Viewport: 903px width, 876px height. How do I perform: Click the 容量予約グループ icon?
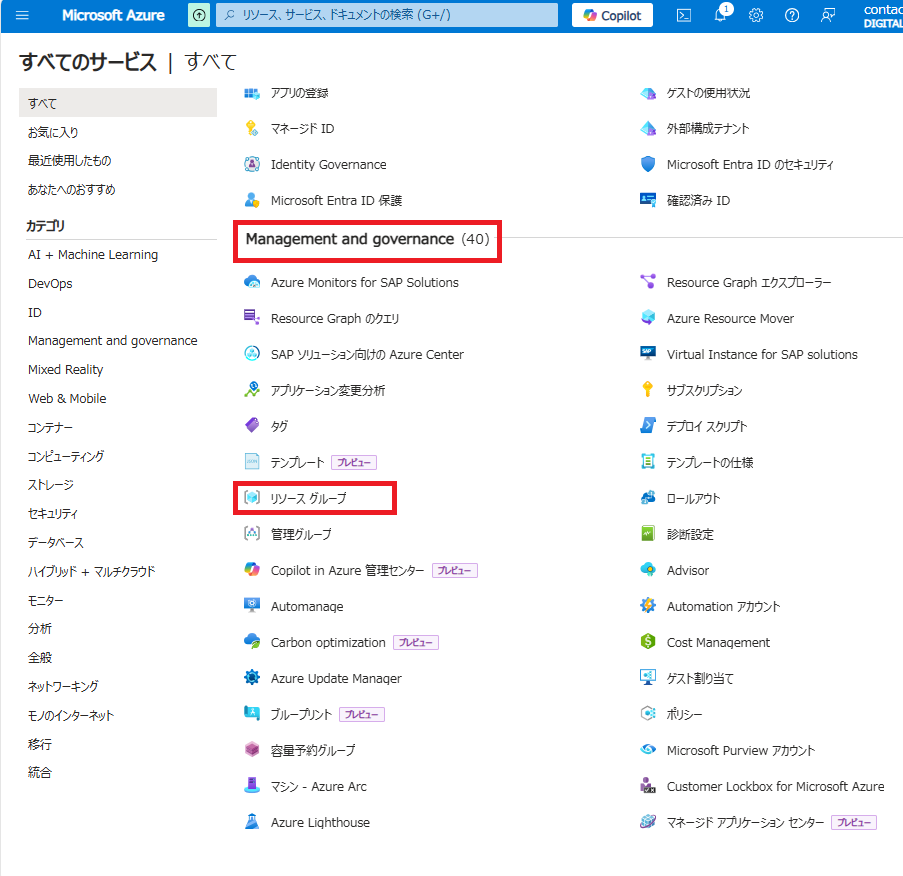[x=252, y=750]
